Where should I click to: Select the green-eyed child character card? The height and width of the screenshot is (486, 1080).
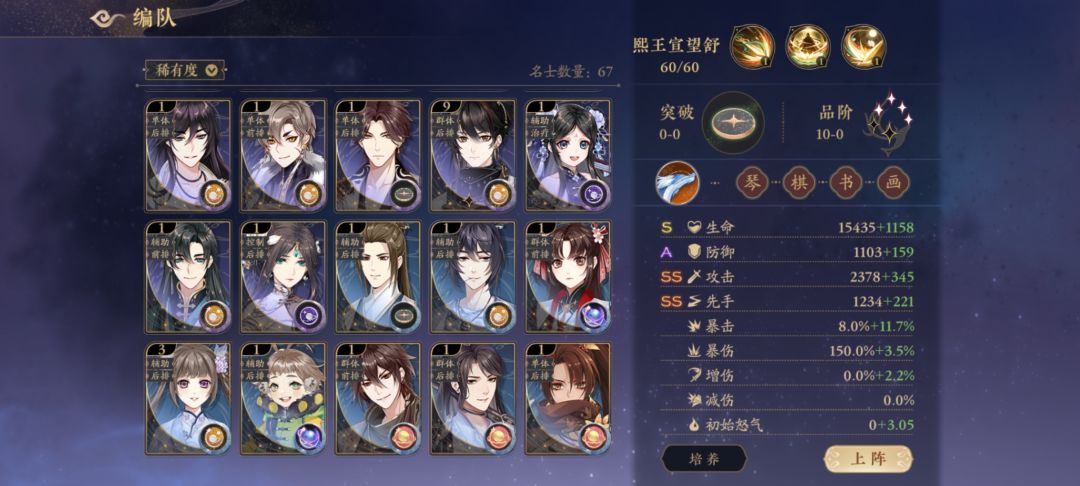pyautogui.click(x=283, y=399)
